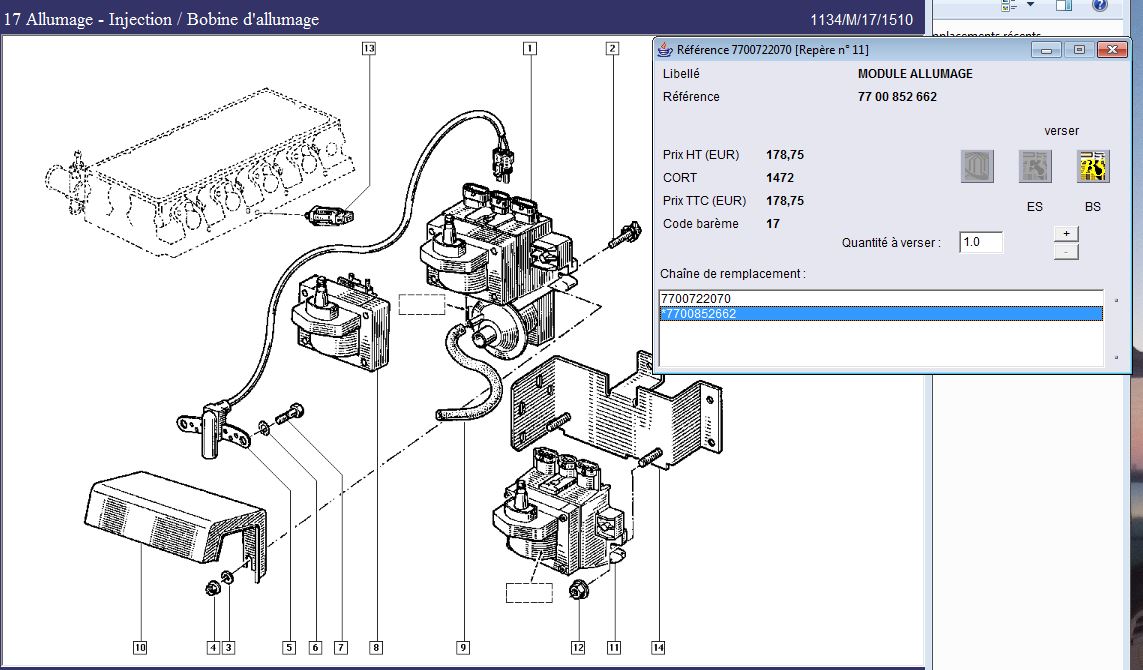Click the yellow BS basket icon
The width and height of the screenshot is (1143, 670).
(1093, 166)
